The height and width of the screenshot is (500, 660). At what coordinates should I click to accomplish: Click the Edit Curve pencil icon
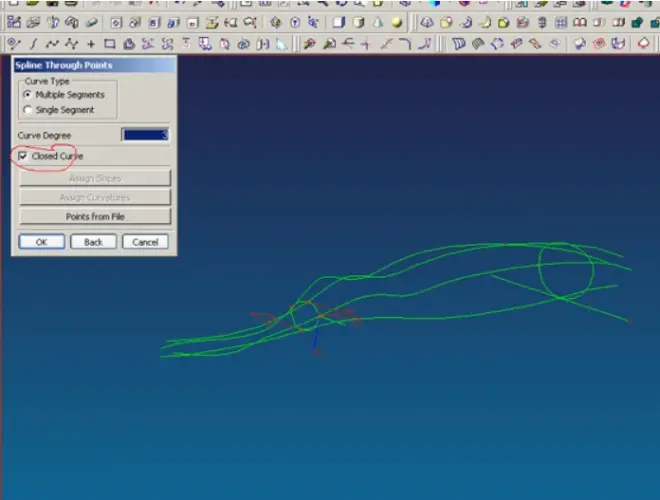(309, 43)
